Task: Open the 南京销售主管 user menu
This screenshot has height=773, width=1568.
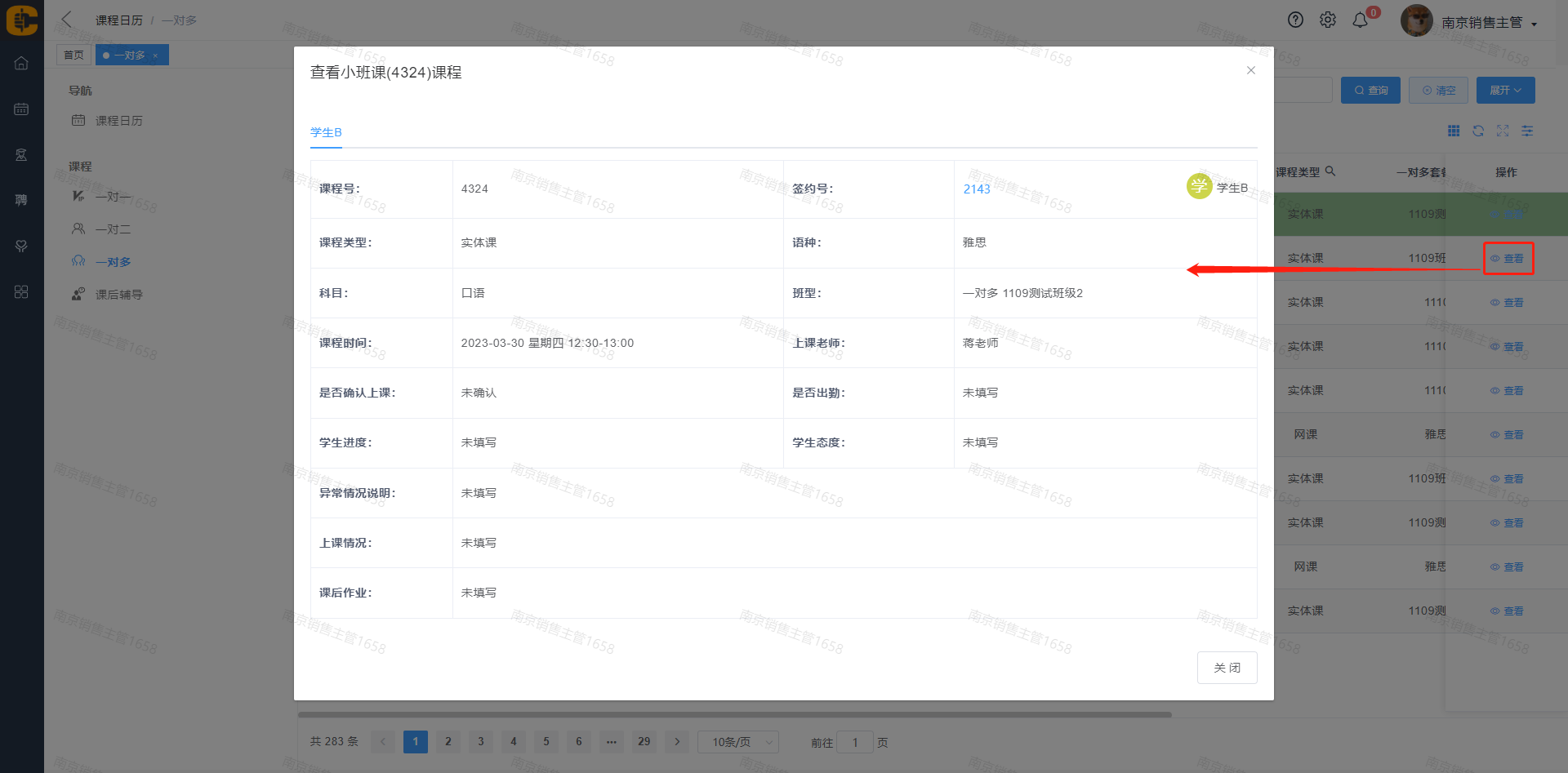Action: pos(1488,23)
